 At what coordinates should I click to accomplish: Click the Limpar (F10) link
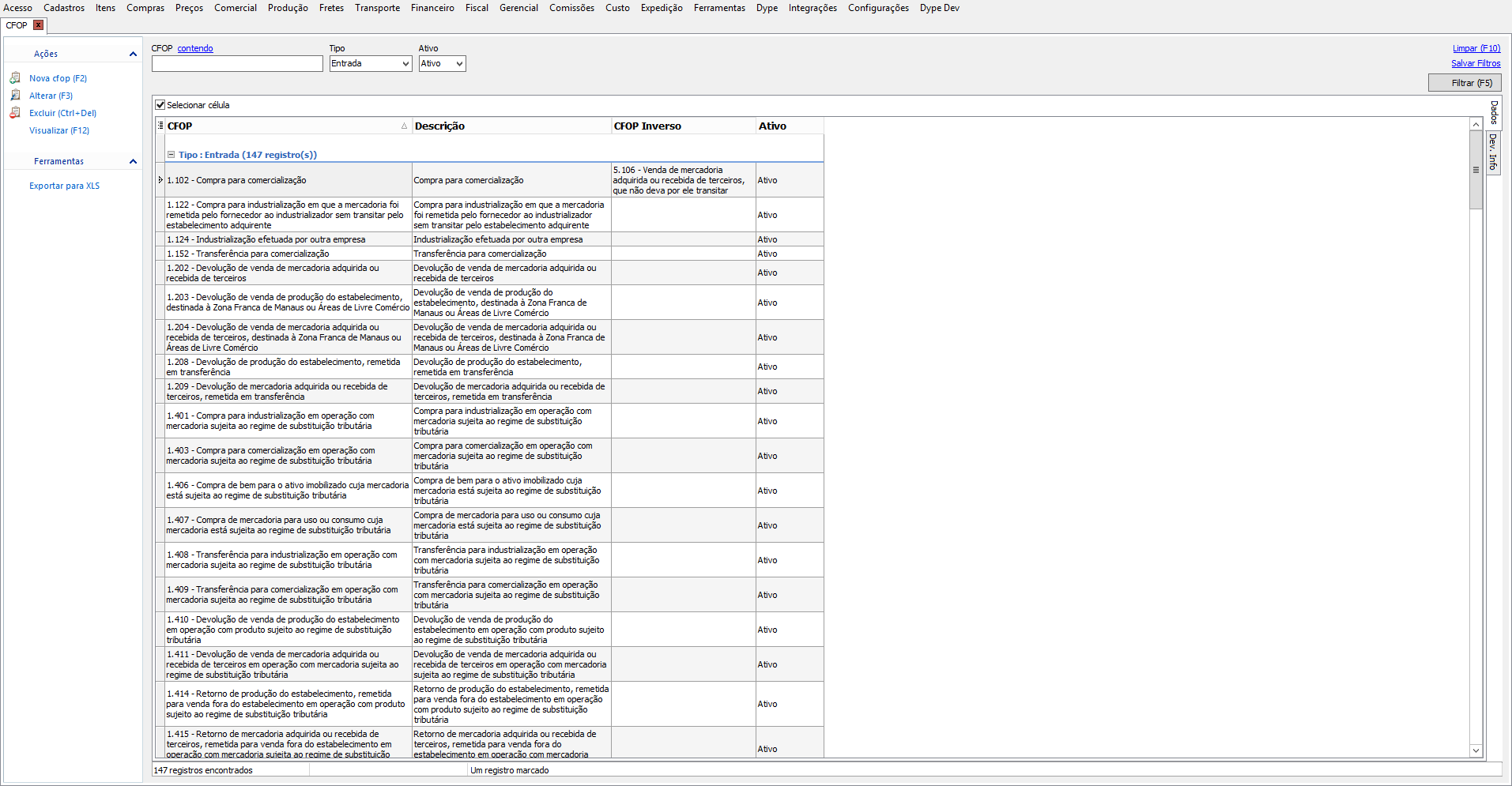pos(1476,48)
